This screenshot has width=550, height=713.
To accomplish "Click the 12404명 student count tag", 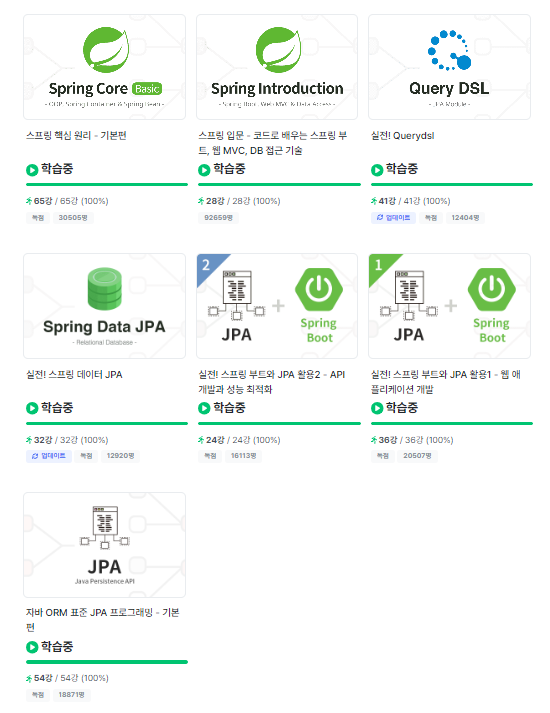I will coord(465,218).
